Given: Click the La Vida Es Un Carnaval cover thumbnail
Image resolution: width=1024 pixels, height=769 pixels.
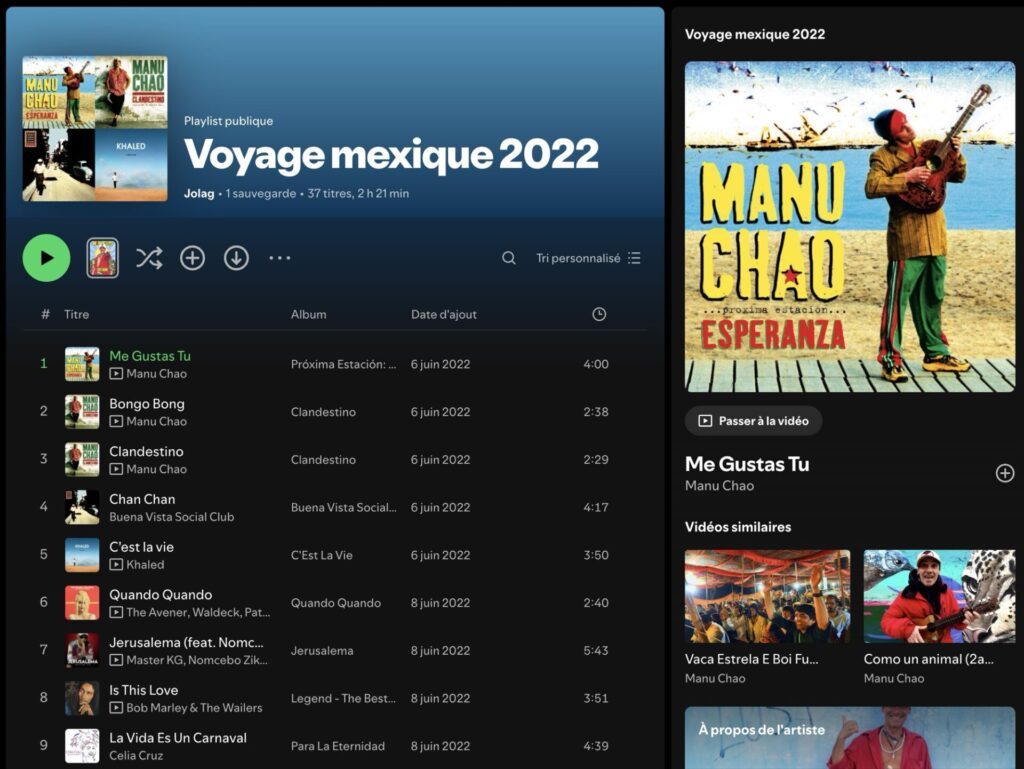Looking at the screenshot, I should pyautogui.click(x=82, y=745).
